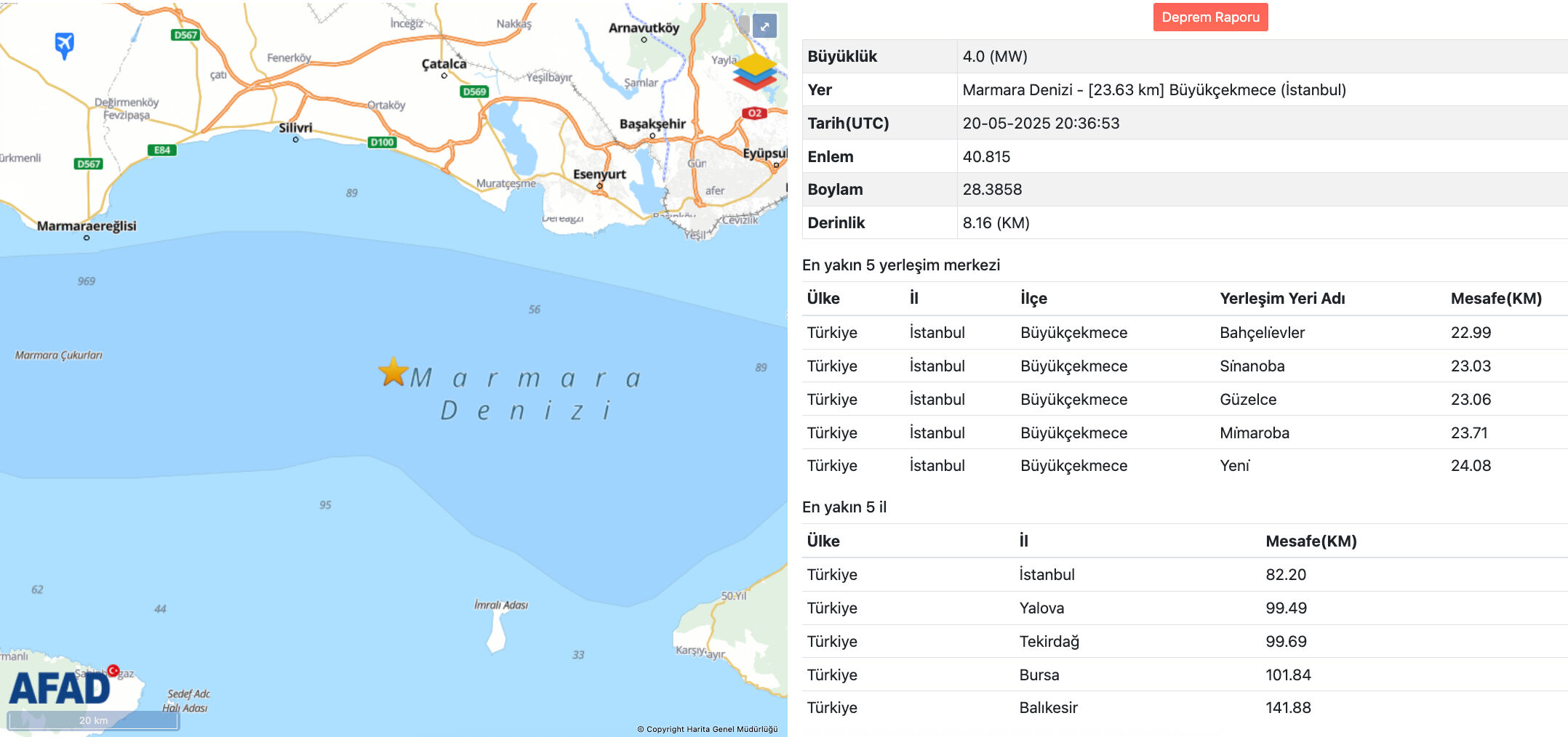
Task: Click the D100 road sign near Silivri
Action: [x=382, y=142]
